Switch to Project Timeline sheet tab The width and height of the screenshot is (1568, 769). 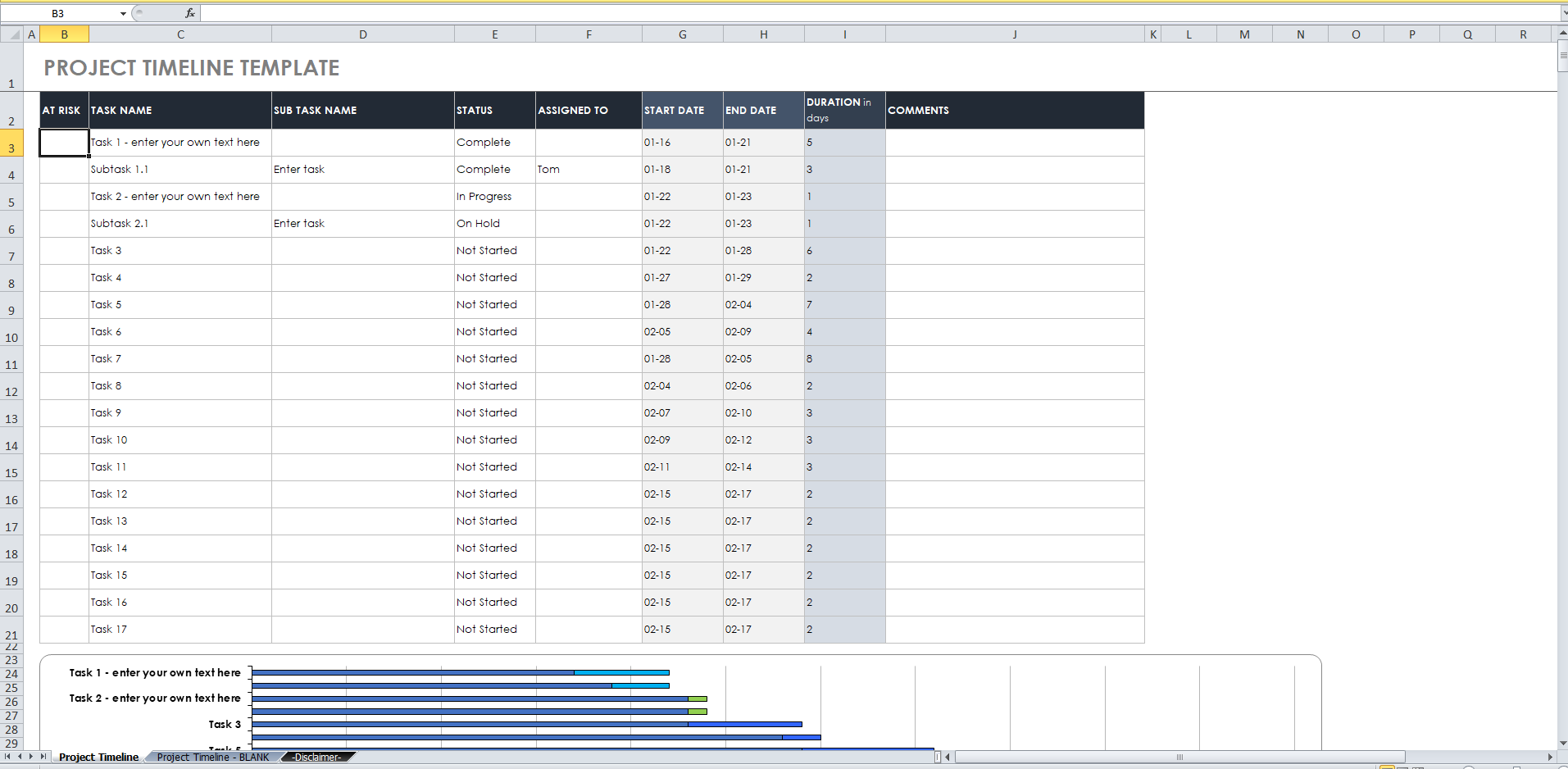click(98, 757)
